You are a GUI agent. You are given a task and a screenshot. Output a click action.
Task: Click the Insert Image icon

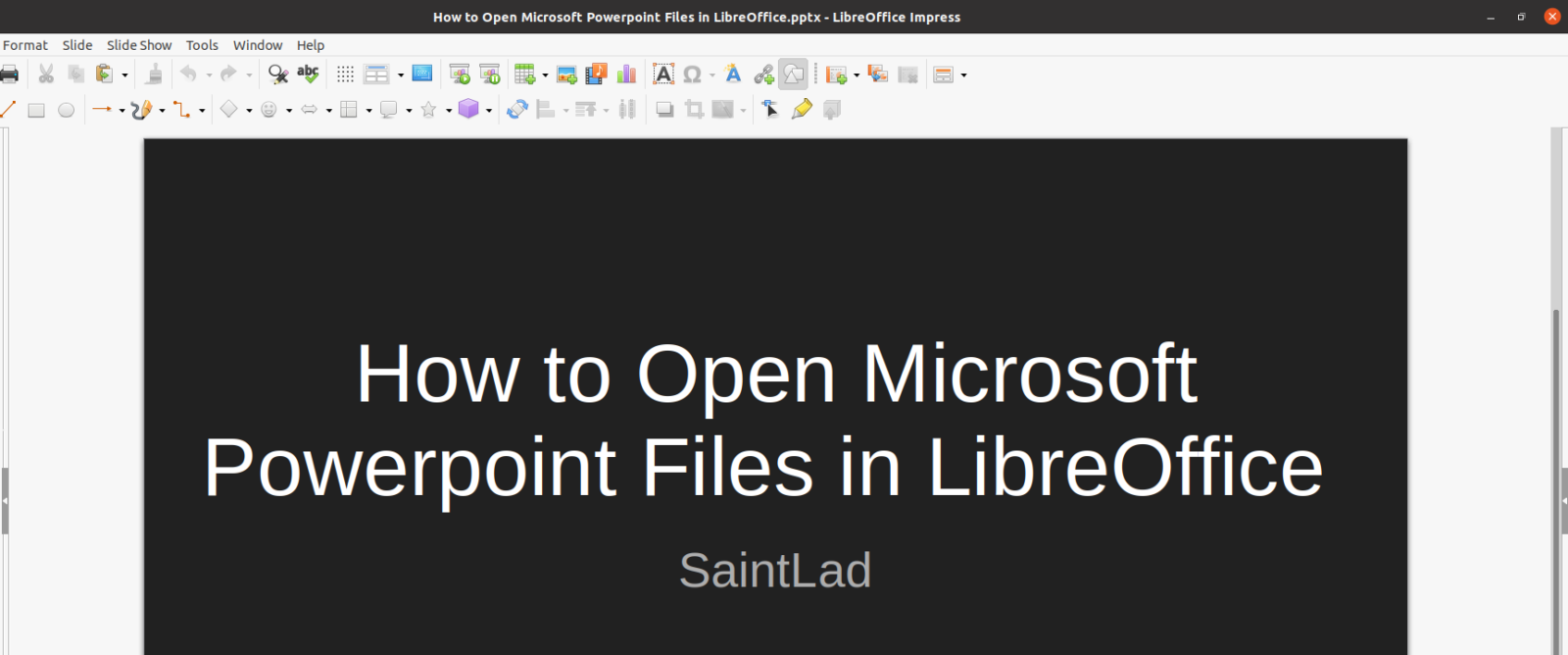pyautogui.click(x=566, y=75)
